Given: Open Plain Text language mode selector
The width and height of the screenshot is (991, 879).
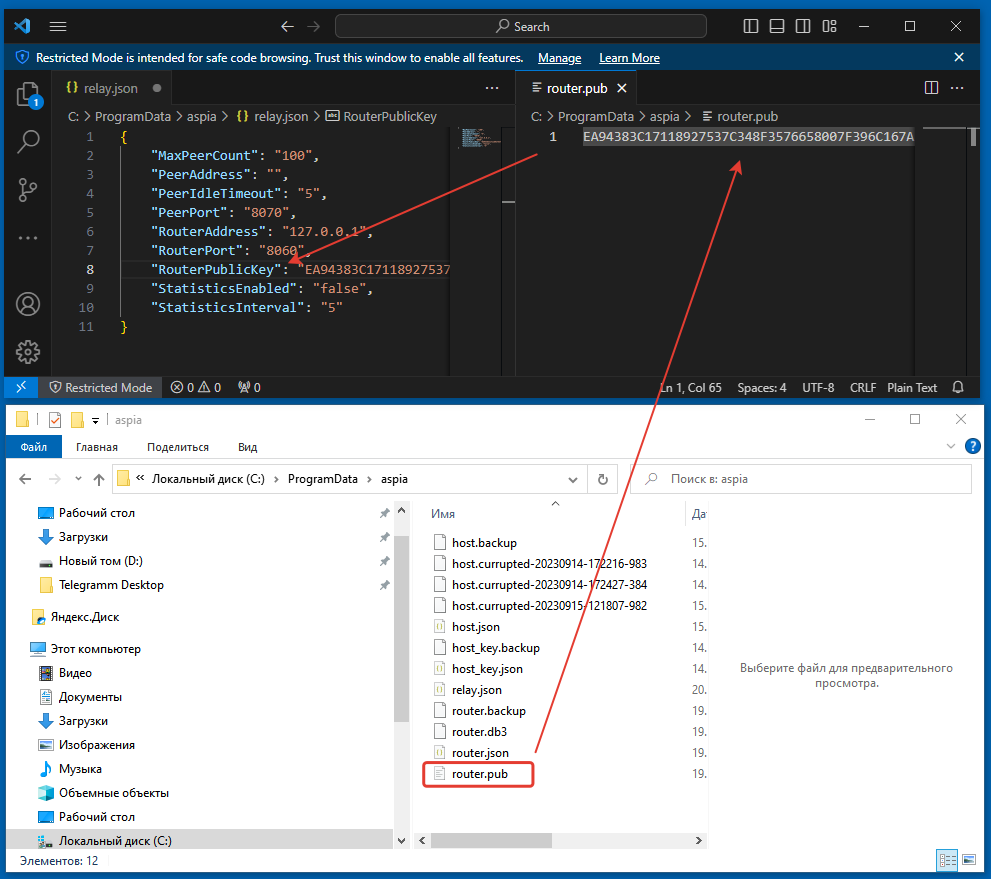Looking at the screenshot, I should coord(912,387).
